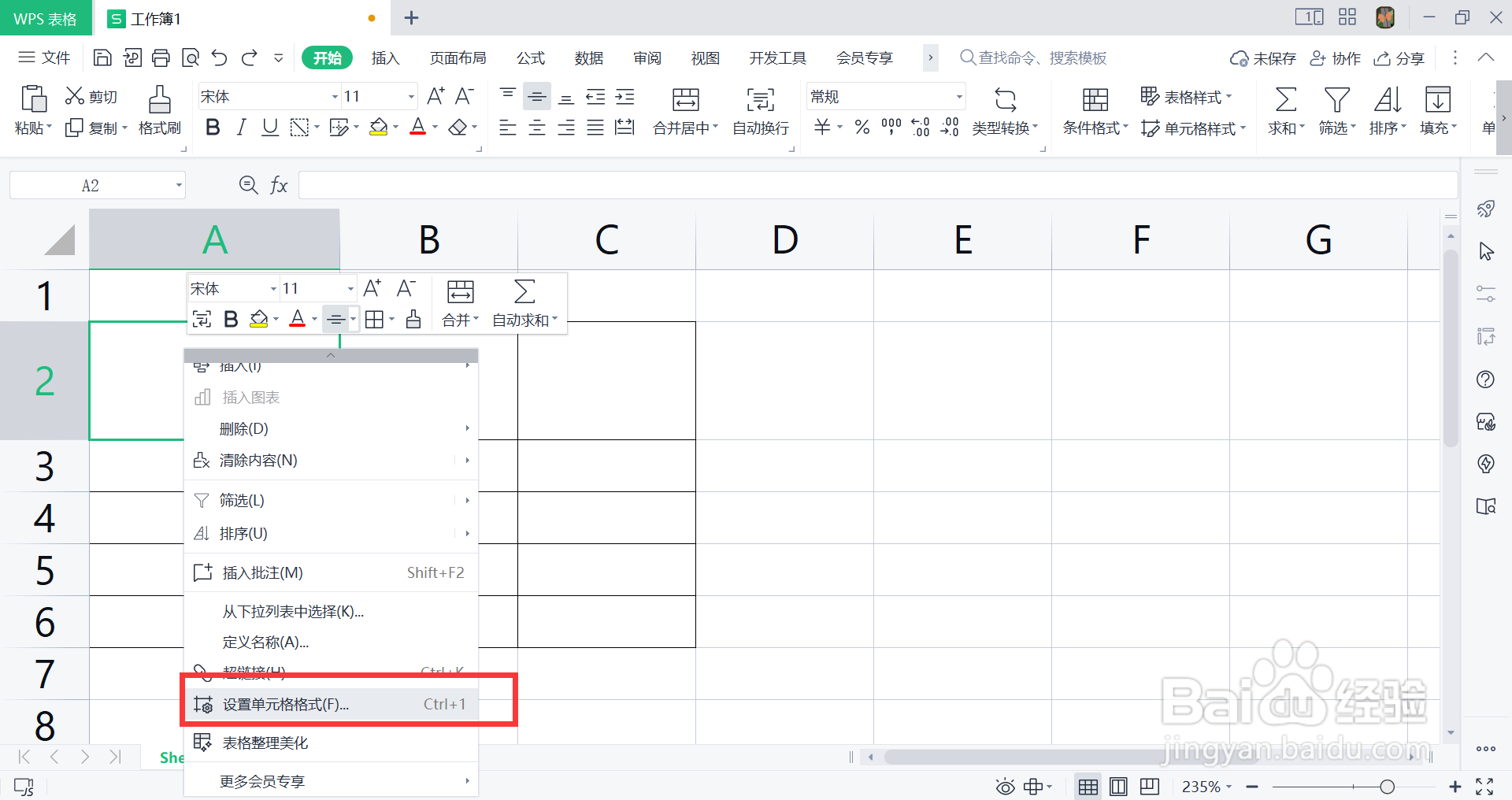Open 合并居中 dropdown arrow
1512x800 pixels.
coord(715,128)
